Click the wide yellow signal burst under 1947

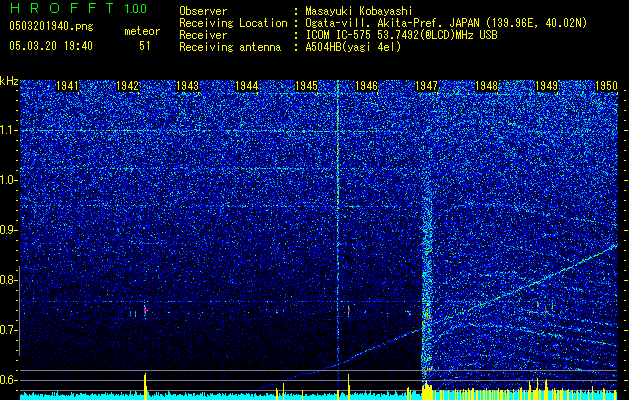(x=427, y=390)
